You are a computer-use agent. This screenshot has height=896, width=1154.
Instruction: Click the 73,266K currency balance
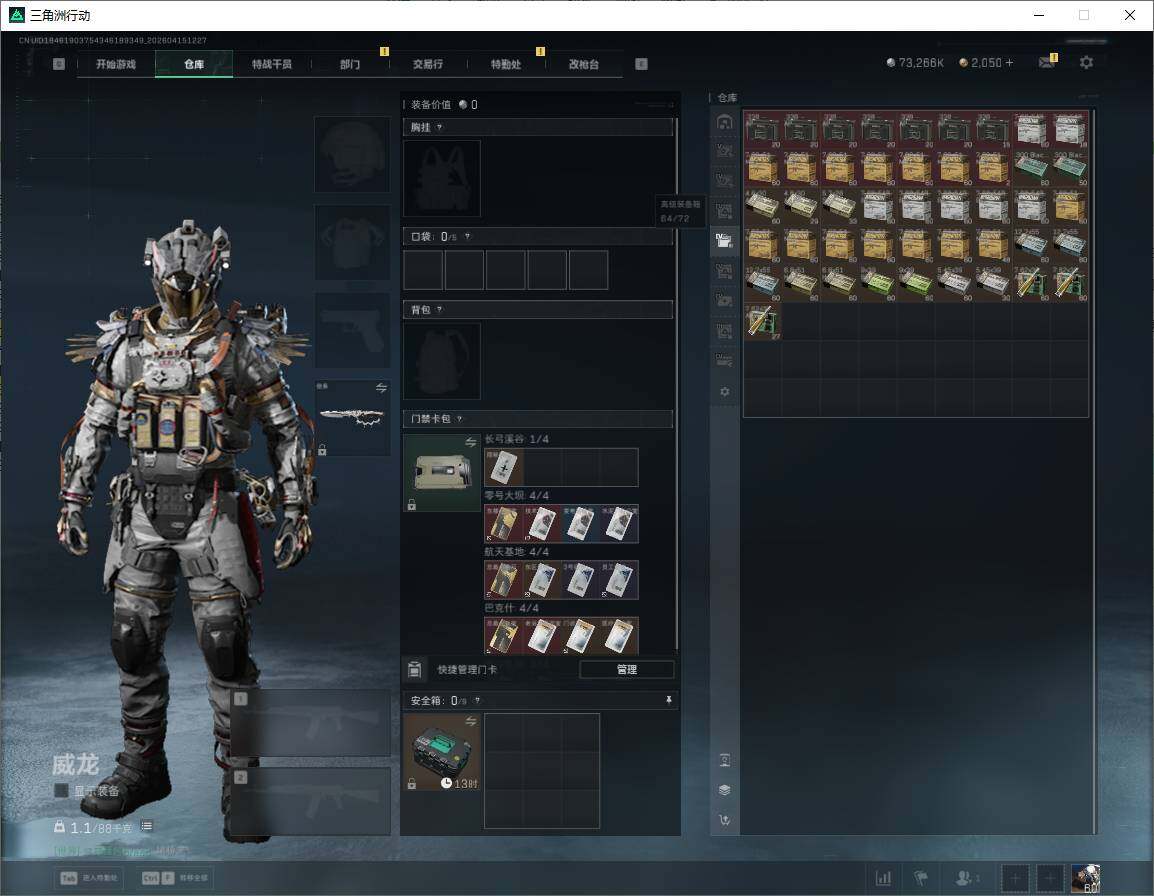coord(915,63)
